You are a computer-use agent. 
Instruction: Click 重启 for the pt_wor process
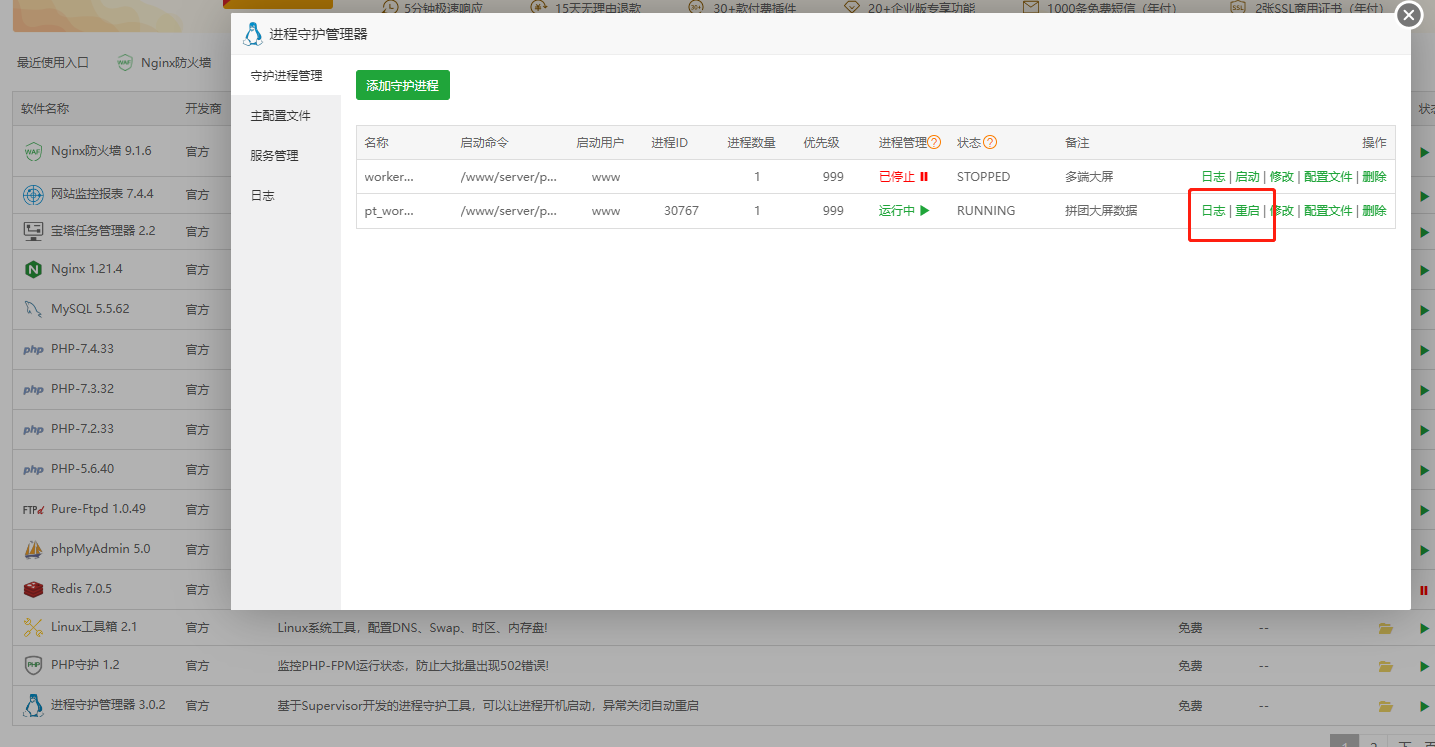(x=1247, y=211)
